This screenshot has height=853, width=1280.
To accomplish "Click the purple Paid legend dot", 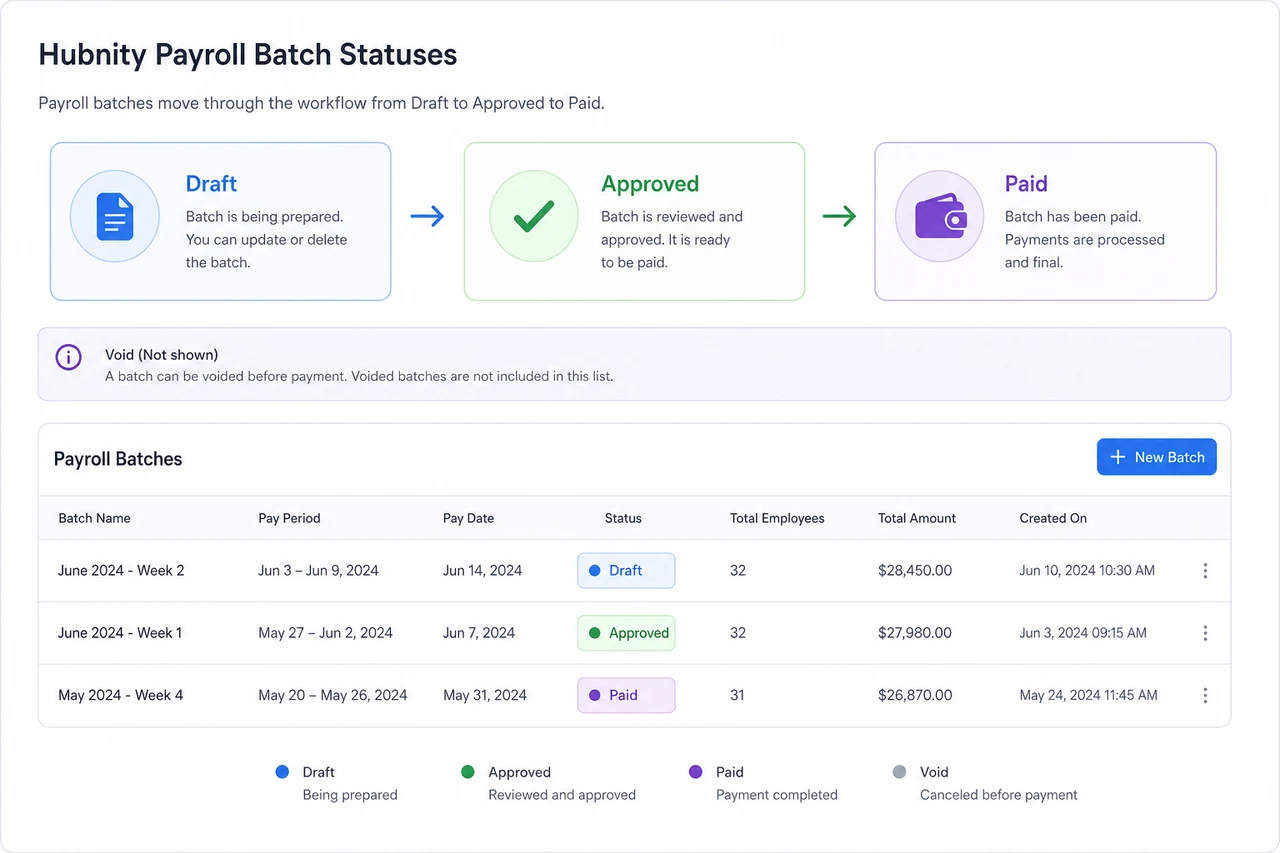I will pyautogui.click(x=696, y=772).
